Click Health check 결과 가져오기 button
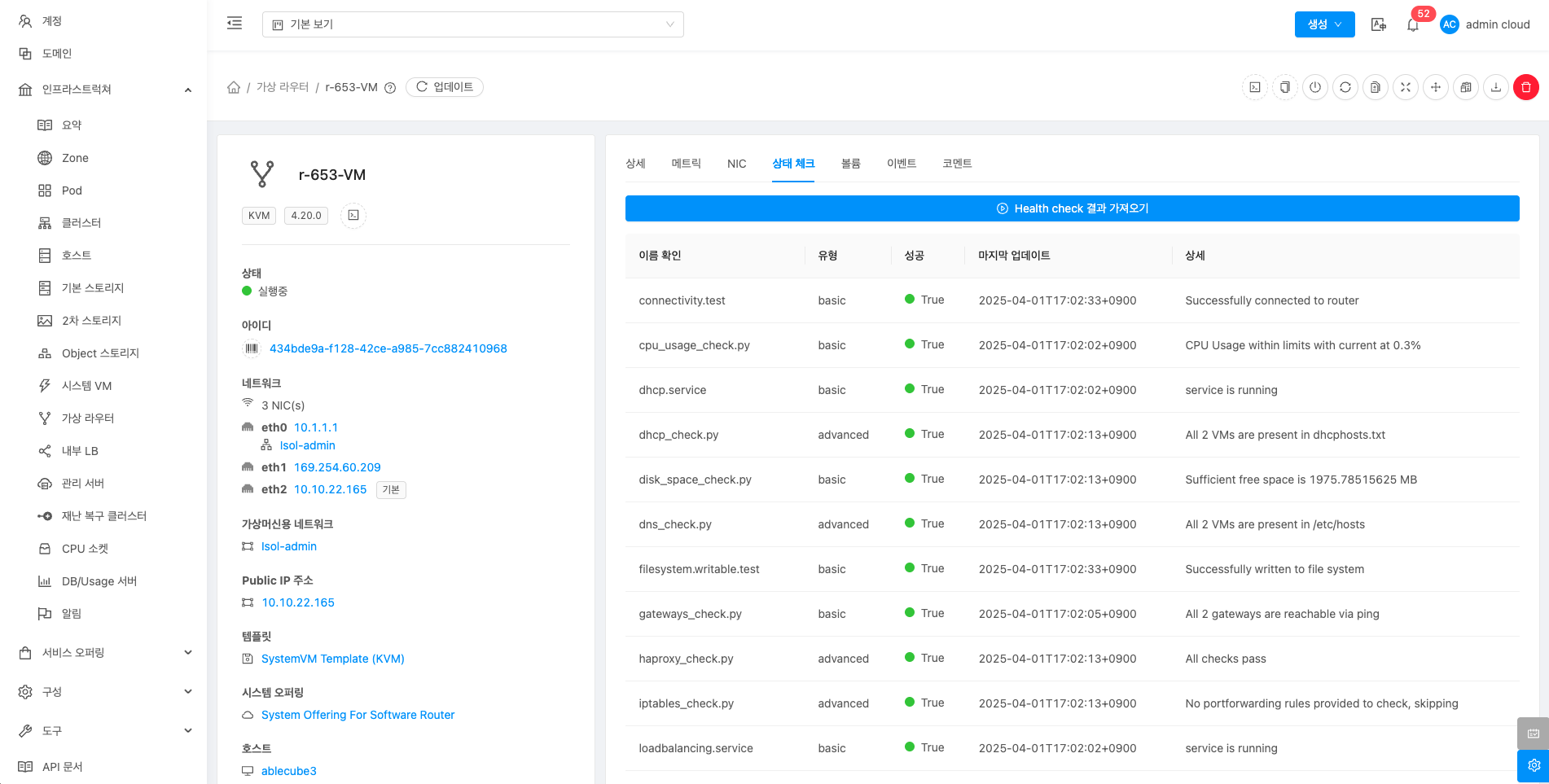Viewport: 1549px width, 784px height. click(x=1072, y=208)
